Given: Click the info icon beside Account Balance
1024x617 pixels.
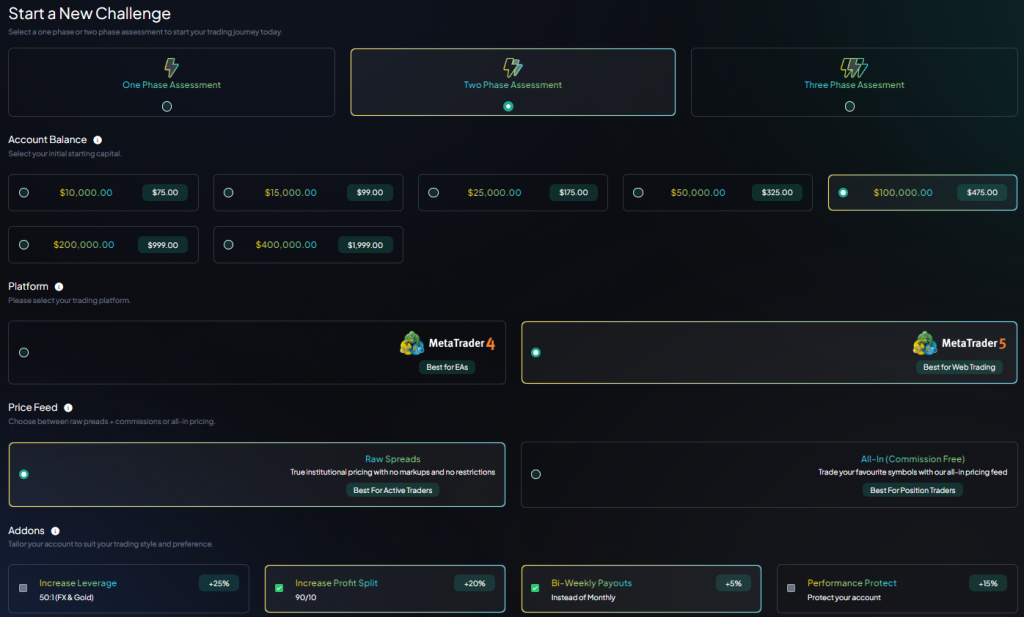Looking at the screenshot, I should point(97,140).
